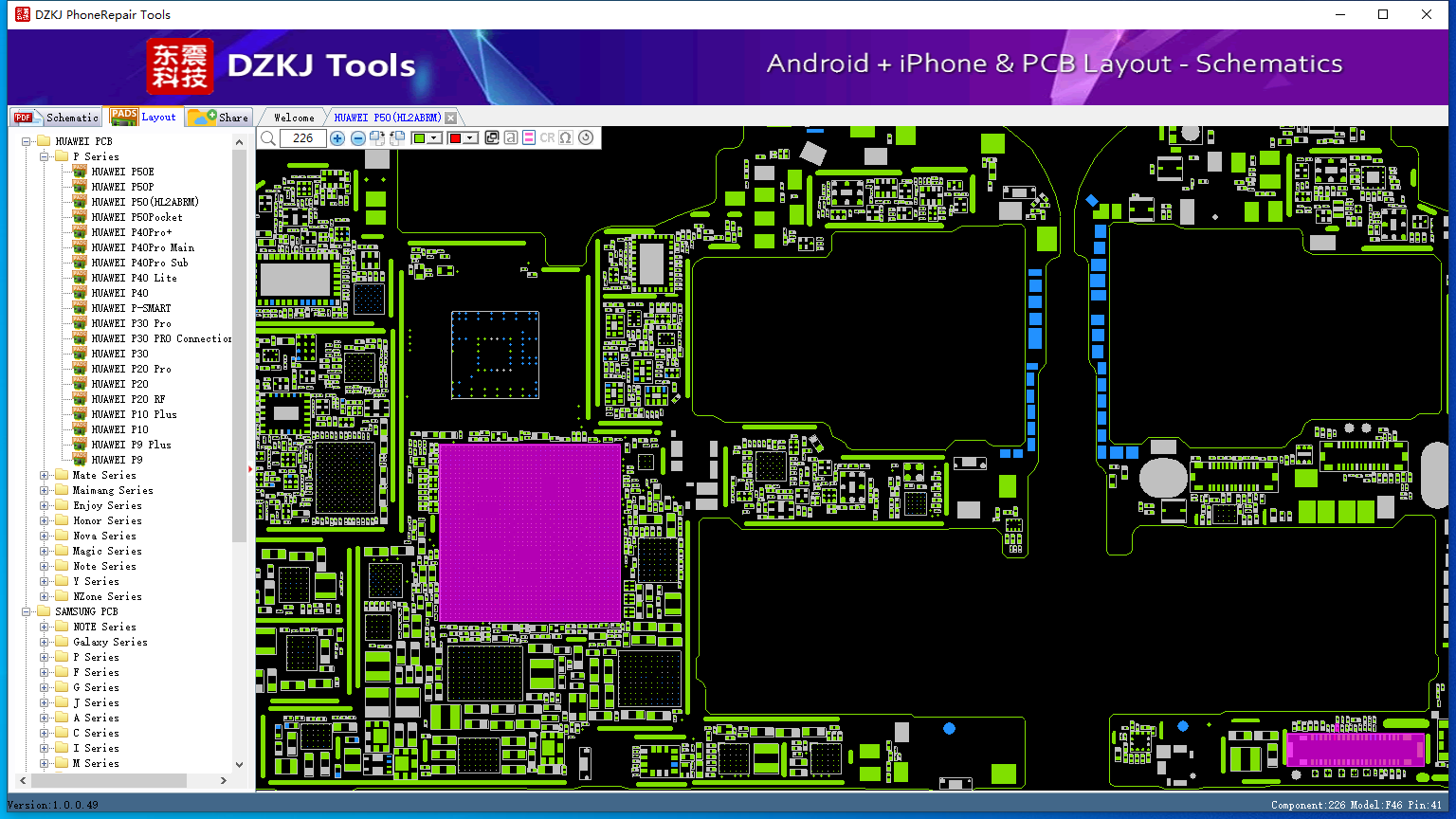Expand the Nova Series folder

45,536
